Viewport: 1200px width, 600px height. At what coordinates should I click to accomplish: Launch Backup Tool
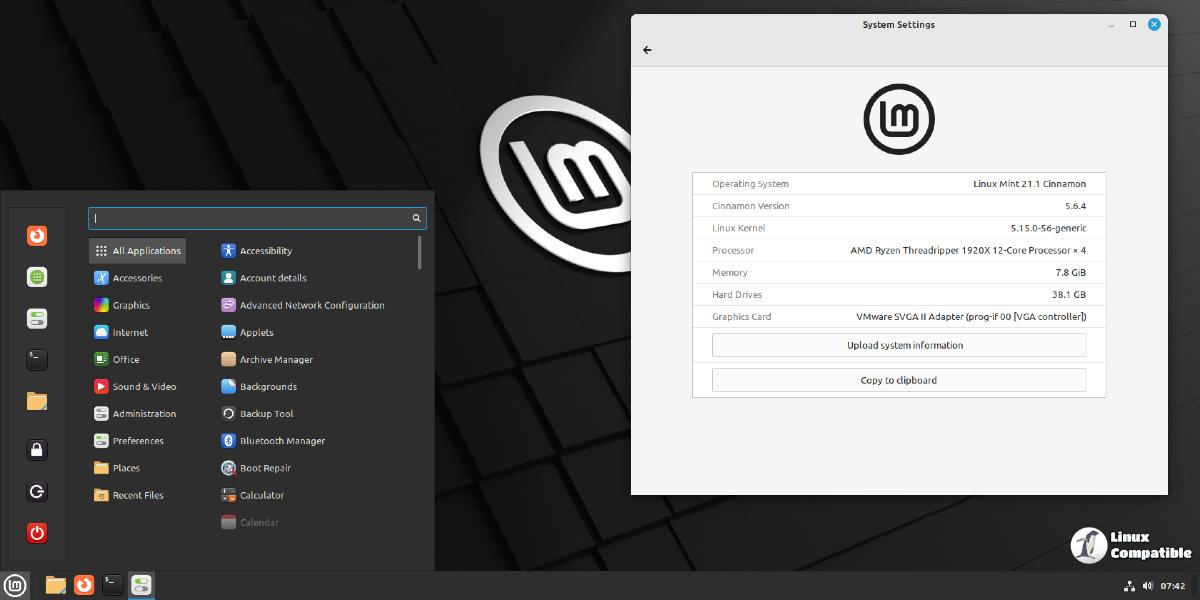(x=257, y=413)
